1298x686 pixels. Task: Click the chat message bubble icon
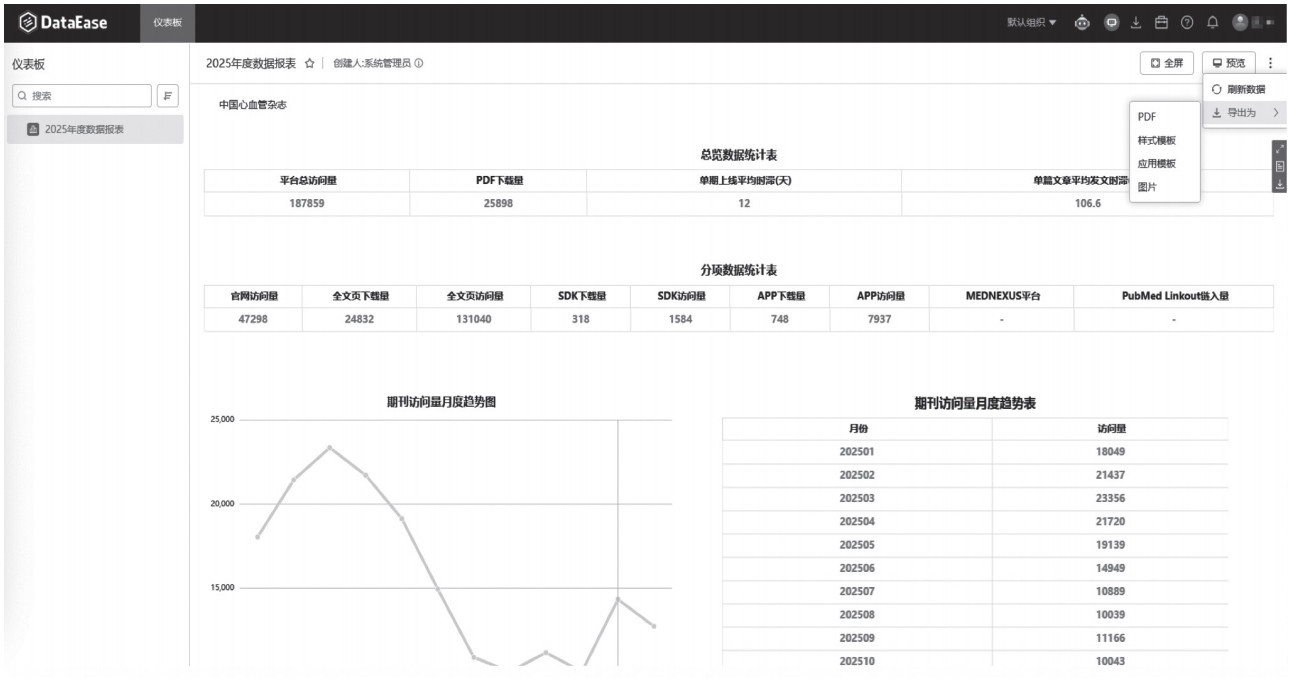(x=1111, y=22)
